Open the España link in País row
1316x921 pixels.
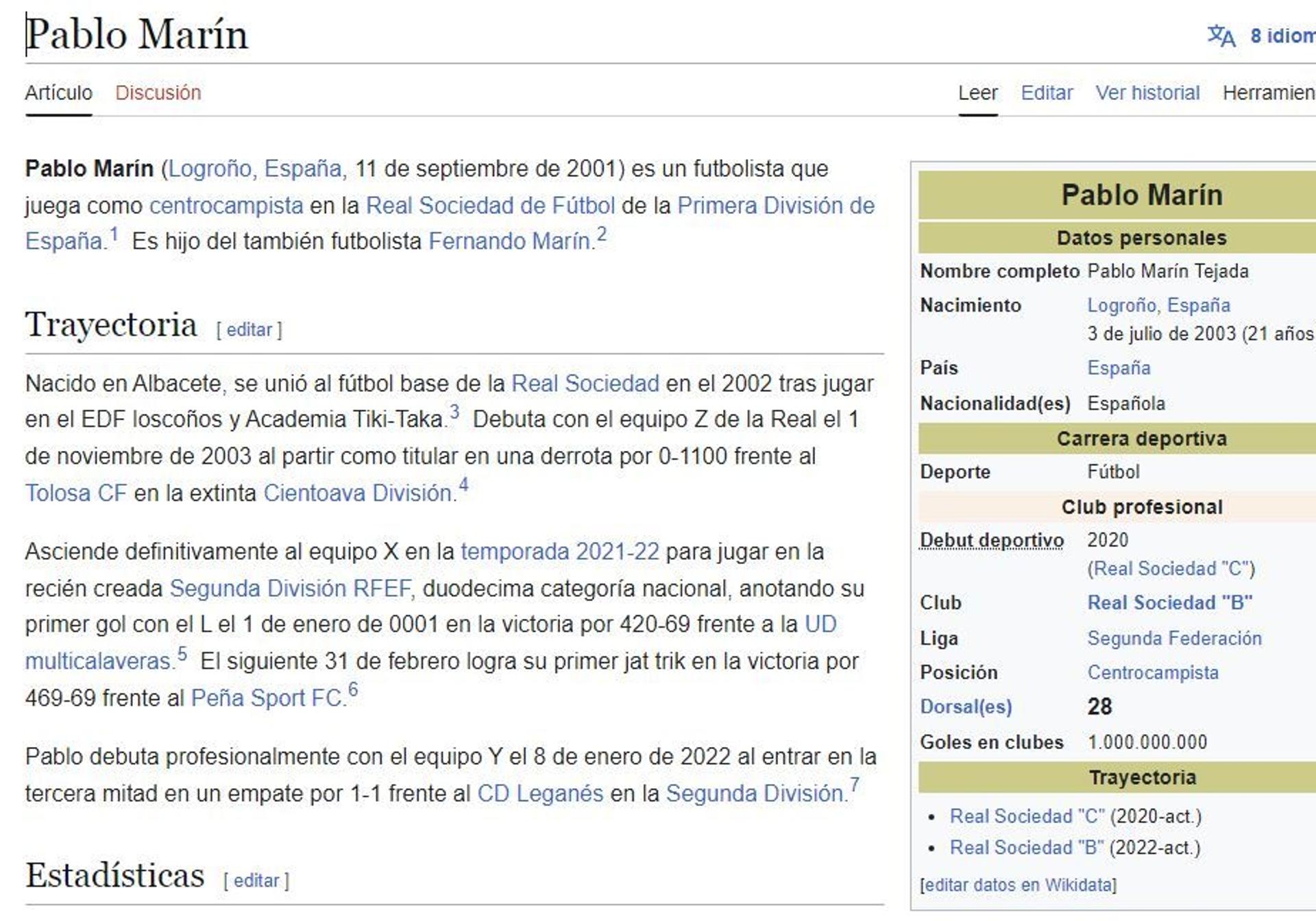pyautogui.click(x=1119, y=368)
